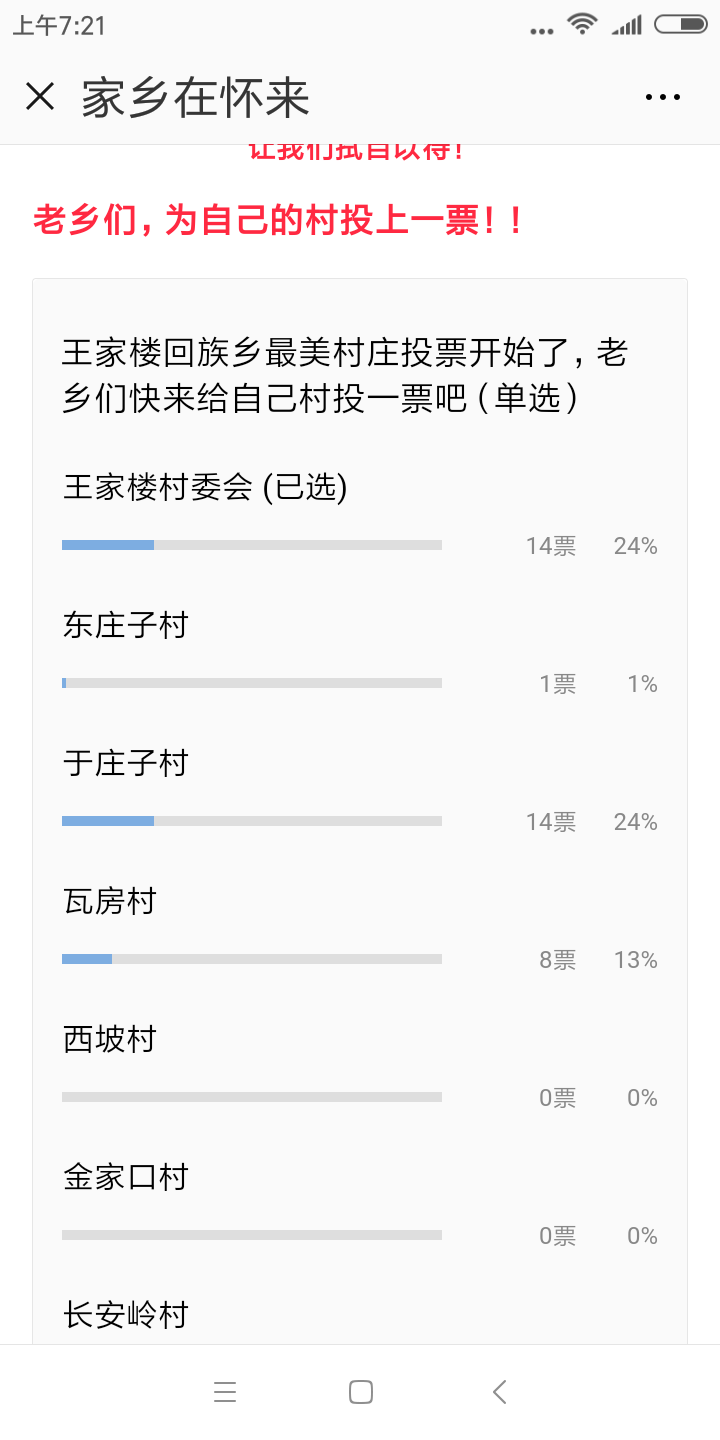Viewport: 720px width, 1440px height.
Task: Close the 家乡在怀来 page with X
Action: [x=40, y=97]
